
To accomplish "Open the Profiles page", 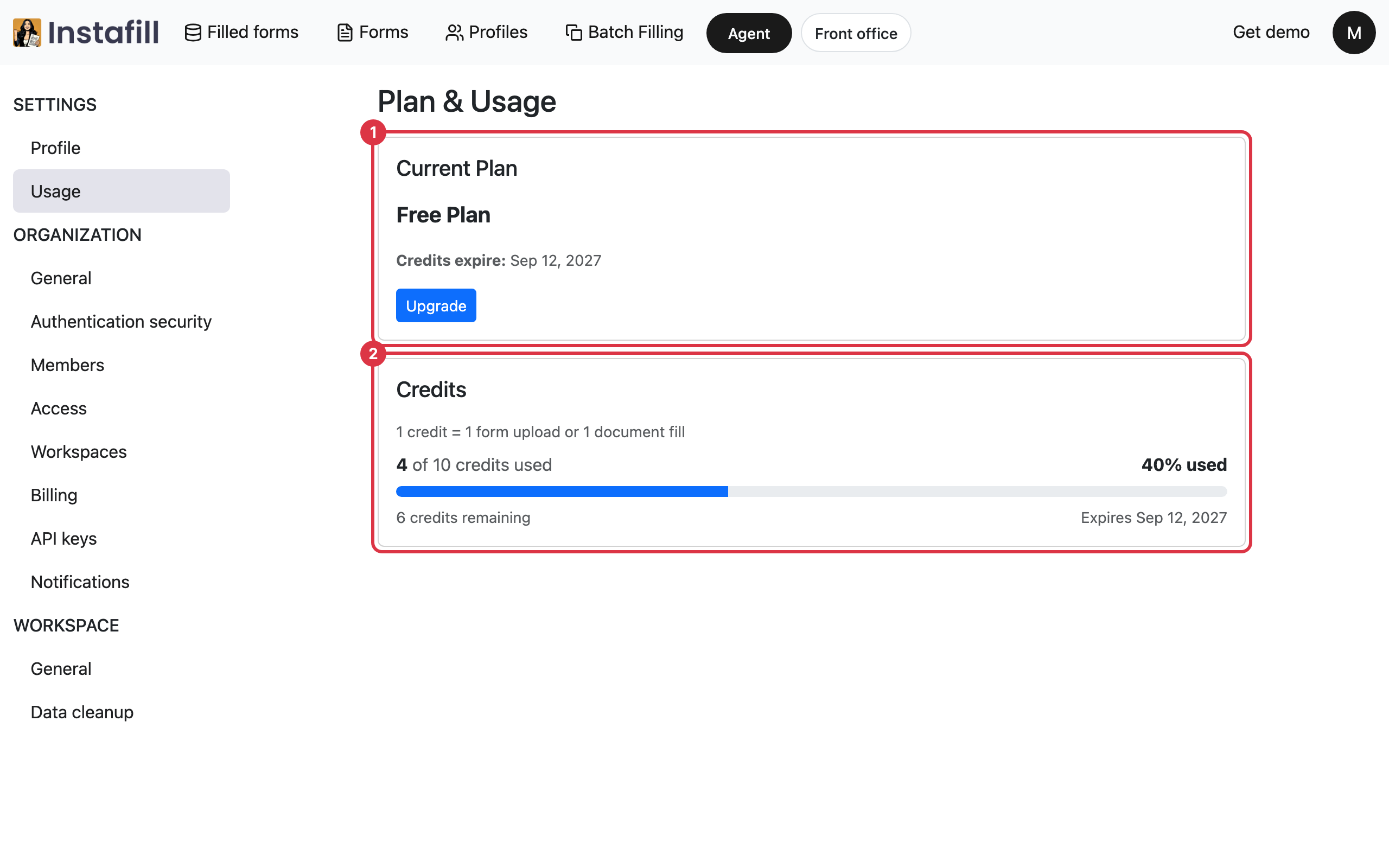I will coord(486,32).
